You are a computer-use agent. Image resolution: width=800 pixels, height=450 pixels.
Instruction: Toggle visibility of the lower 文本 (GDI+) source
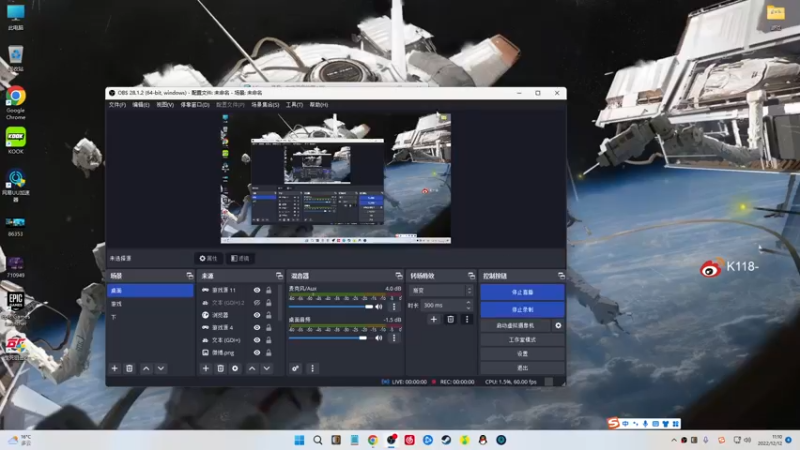[257, 340]
